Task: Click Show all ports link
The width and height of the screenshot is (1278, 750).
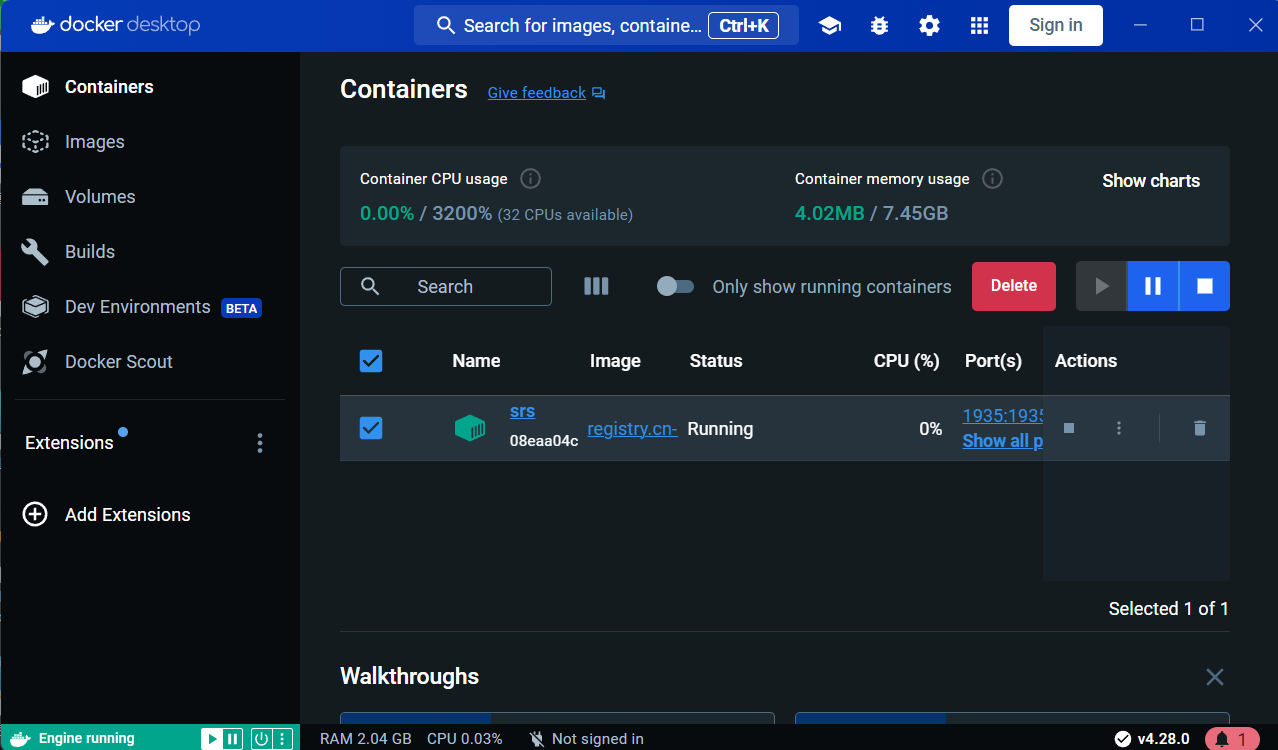Action: pos(1003,441)
